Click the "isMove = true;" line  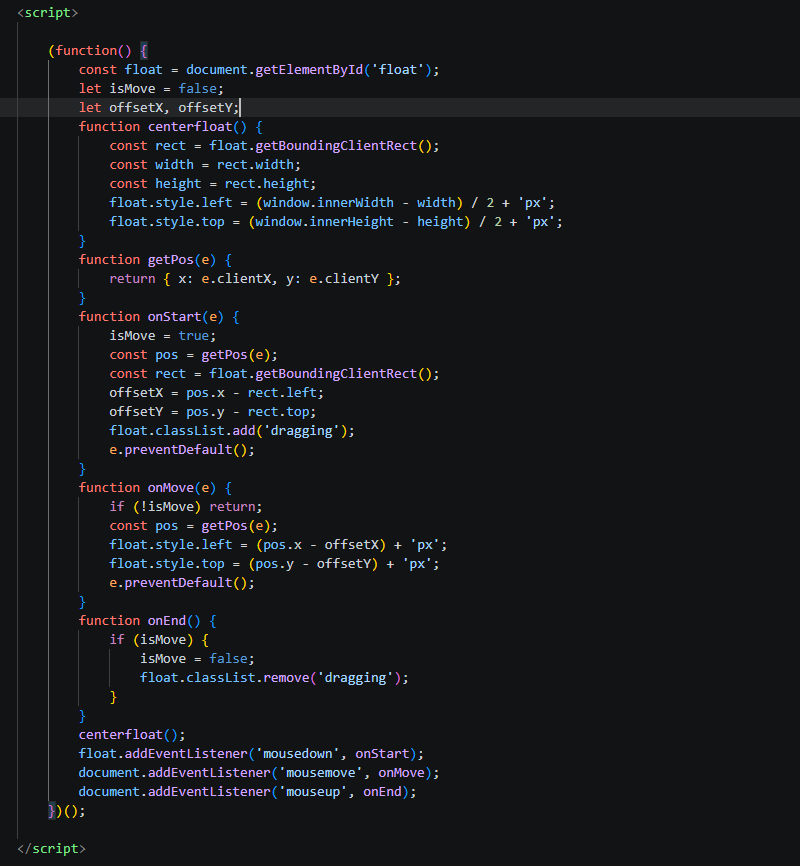click(162, 336)
